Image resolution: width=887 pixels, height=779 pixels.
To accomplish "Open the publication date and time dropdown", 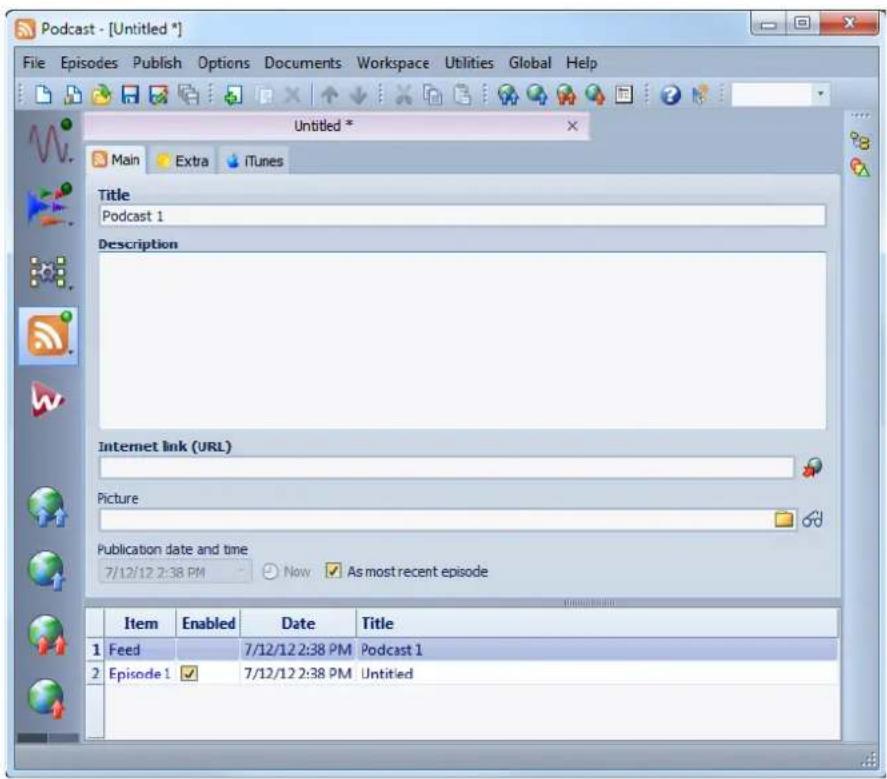I will (x=243, y=572).
